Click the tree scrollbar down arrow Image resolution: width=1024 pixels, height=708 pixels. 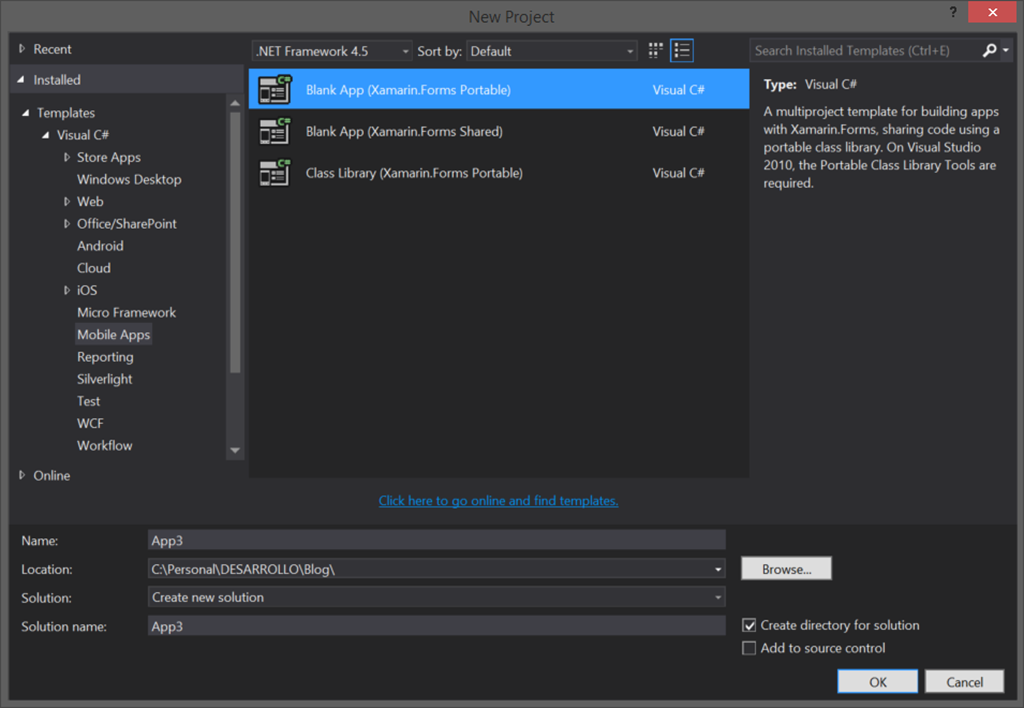click(235, 451)
